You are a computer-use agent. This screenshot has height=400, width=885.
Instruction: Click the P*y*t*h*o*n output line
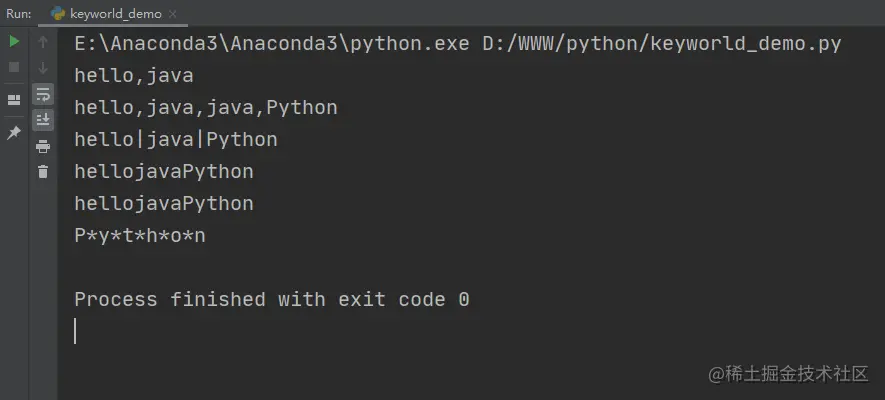(x=140, y=236)
